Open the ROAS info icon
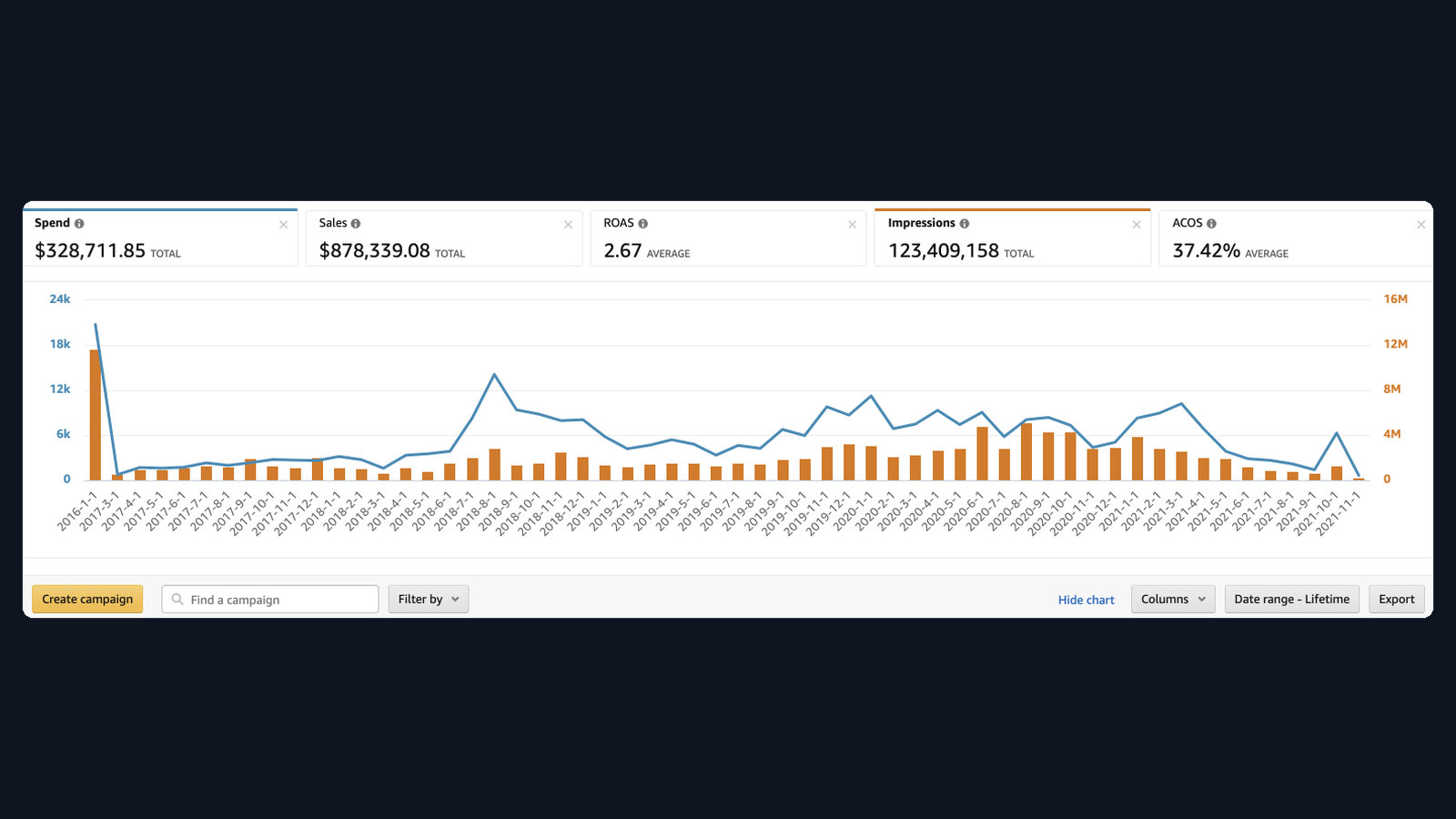This screenshot has height=819, width=1456. point(643,224)
